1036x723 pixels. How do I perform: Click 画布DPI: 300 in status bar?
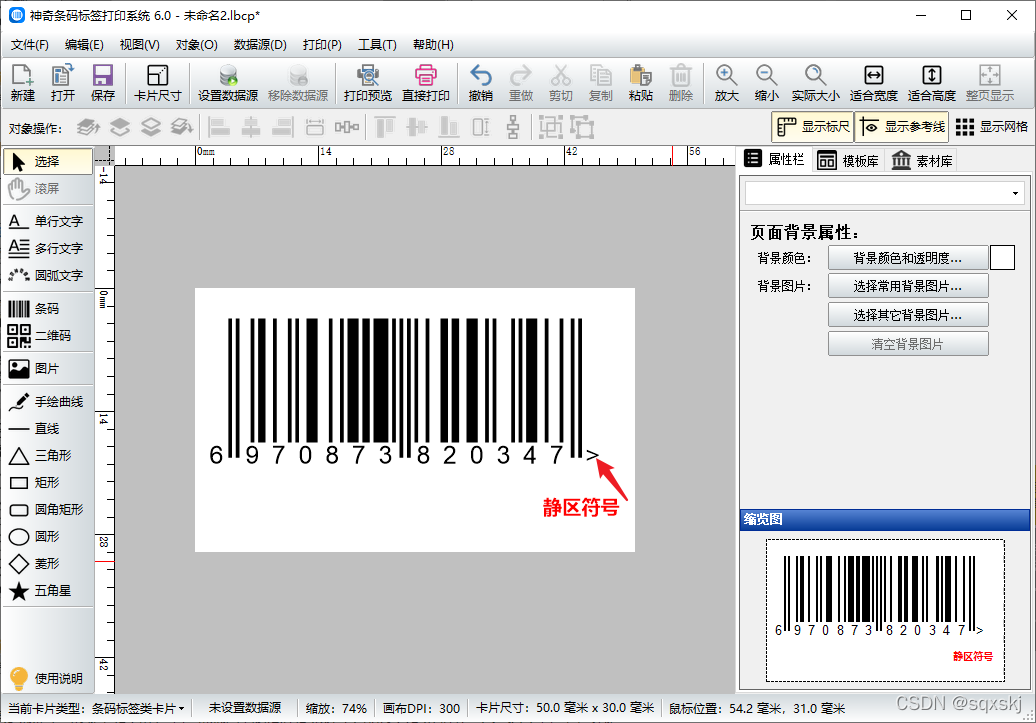(421, 708)
